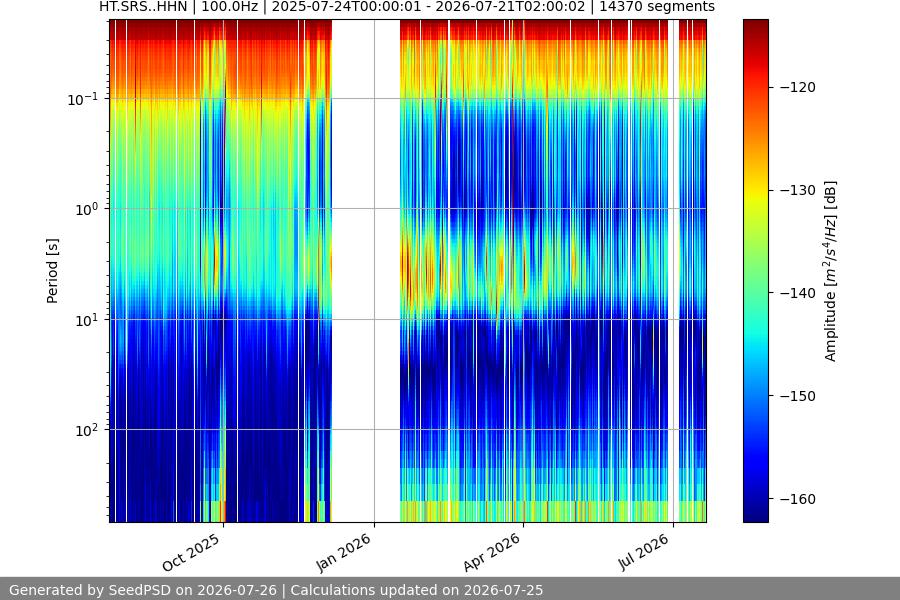
Task: Click the 10¹ period tick label
Action: 87,320
